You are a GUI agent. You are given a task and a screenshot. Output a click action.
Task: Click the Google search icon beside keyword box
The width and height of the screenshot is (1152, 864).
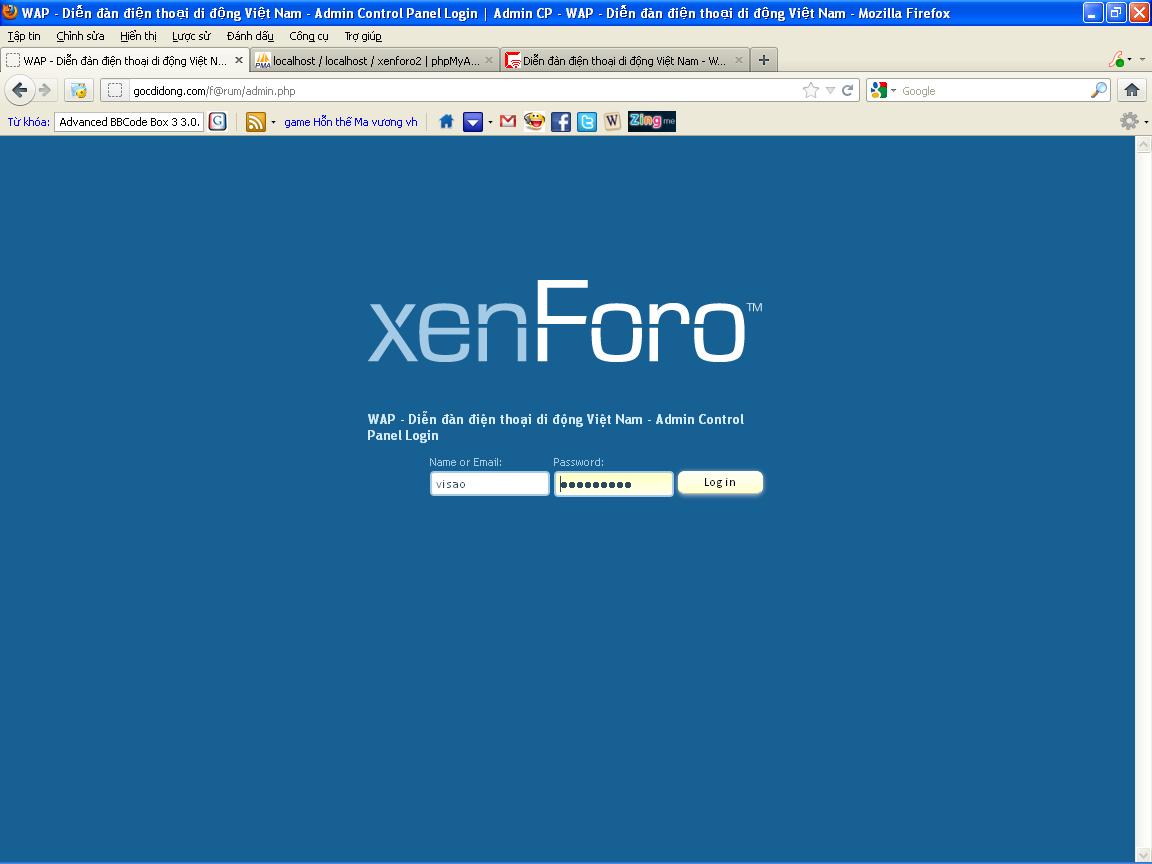click(x=217, y=122)
